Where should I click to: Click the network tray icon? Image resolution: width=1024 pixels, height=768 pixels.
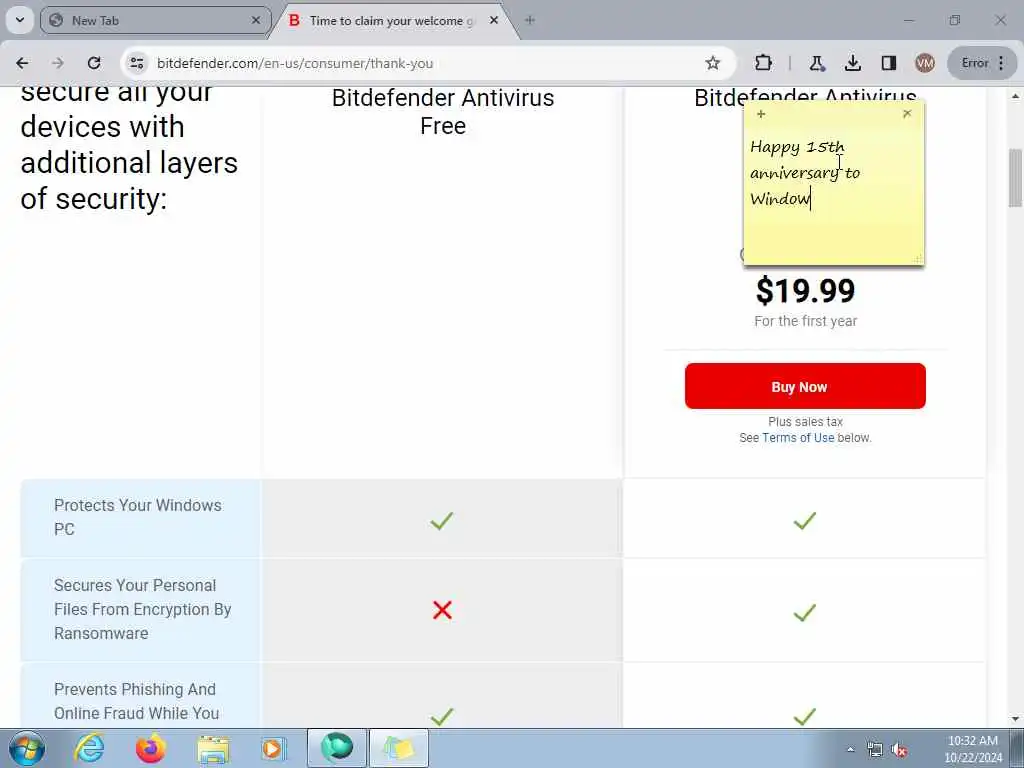coord(874,750)
